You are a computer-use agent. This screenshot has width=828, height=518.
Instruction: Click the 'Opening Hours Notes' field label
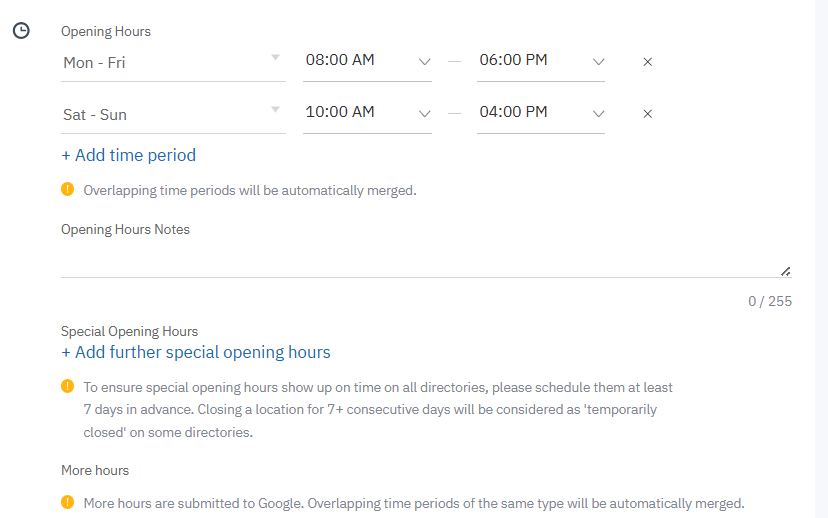125,229
